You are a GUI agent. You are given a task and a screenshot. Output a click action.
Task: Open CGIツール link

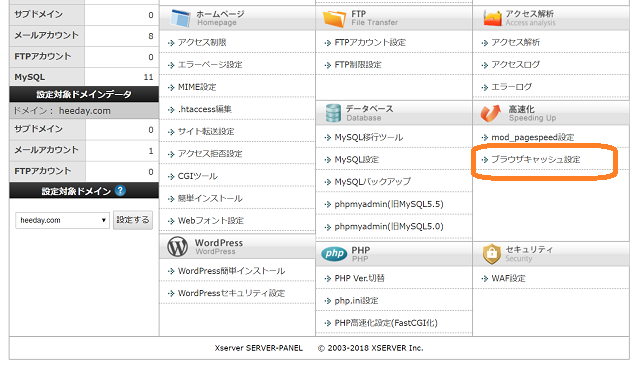(198, 176)
